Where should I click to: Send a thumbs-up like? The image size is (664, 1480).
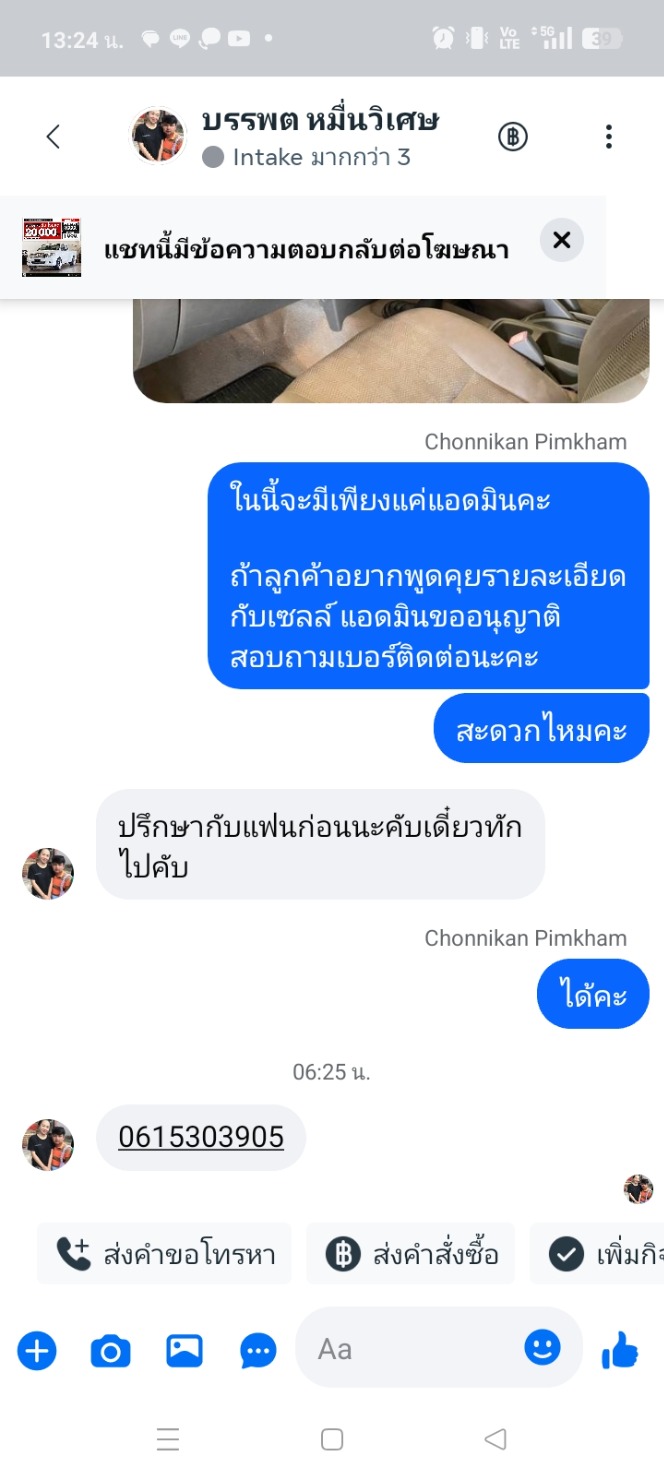(620, 1350)
